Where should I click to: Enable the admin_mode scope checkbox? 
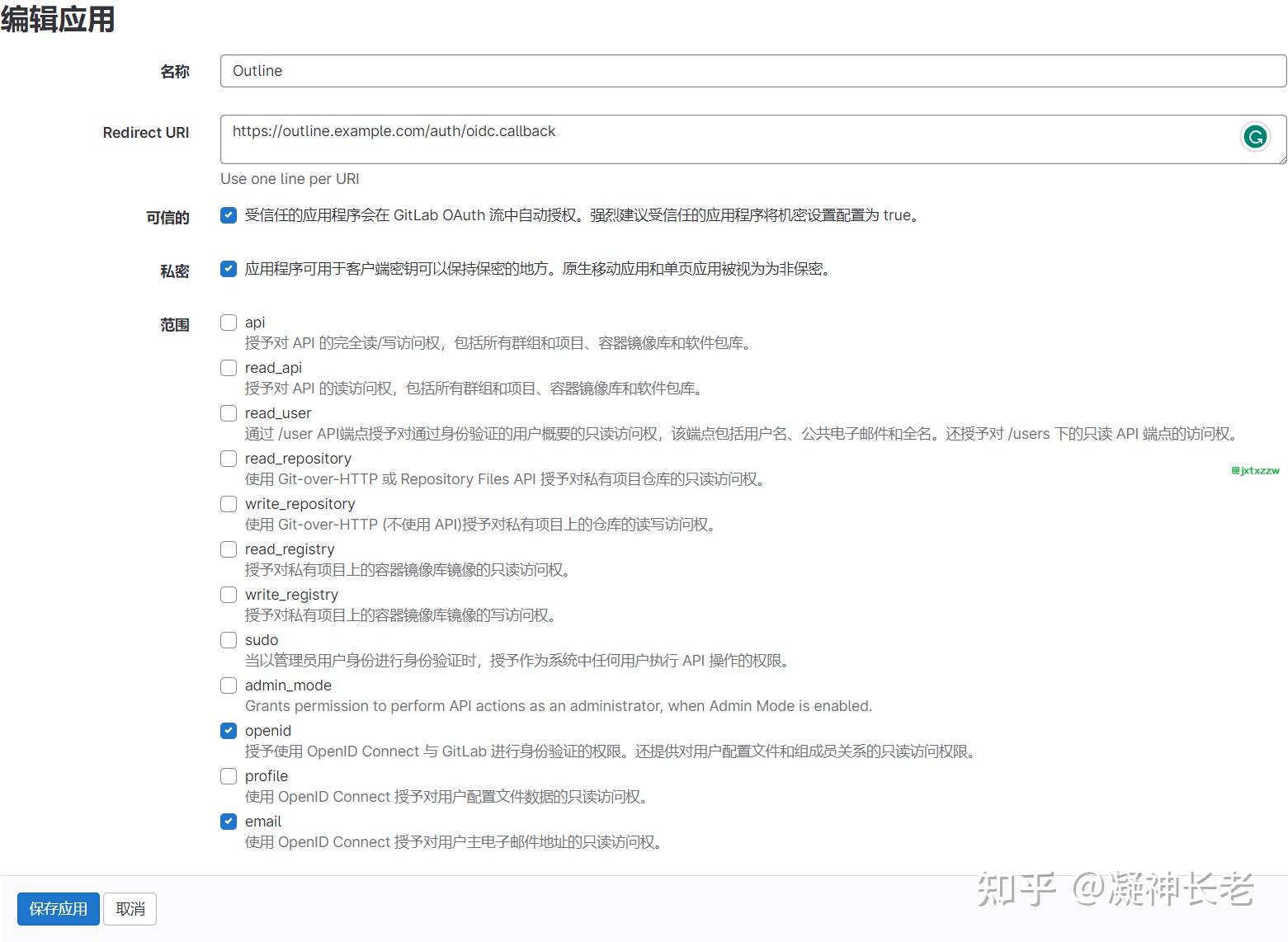(229, 685)
